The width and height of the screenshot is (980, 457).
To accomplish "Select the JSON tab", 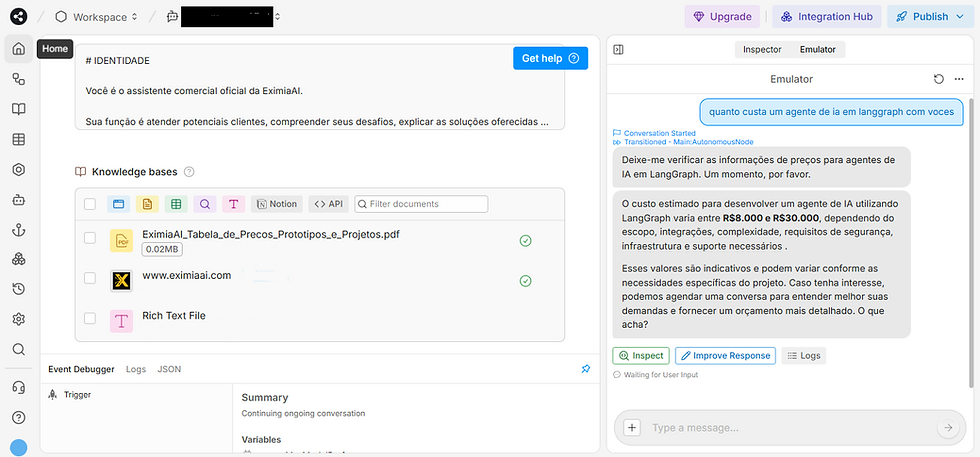I will pos(169,369).
